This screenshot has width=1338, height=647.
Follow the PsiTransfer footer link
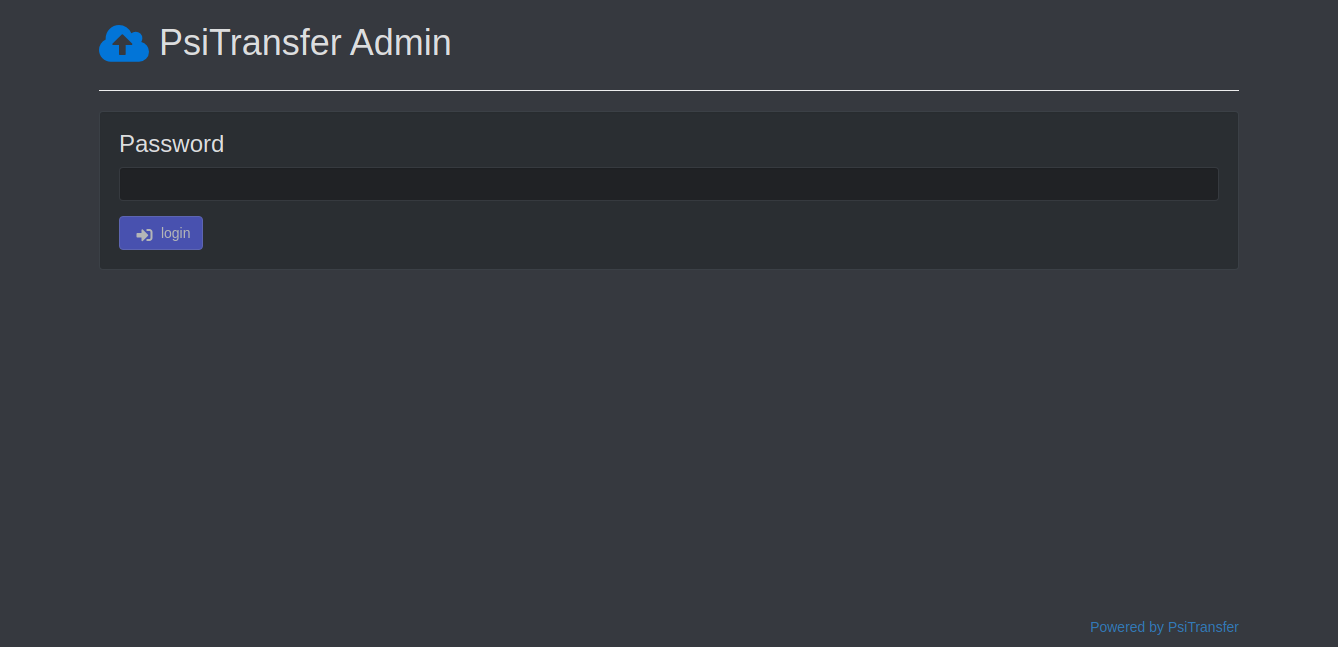click(x=1203, y=627)
